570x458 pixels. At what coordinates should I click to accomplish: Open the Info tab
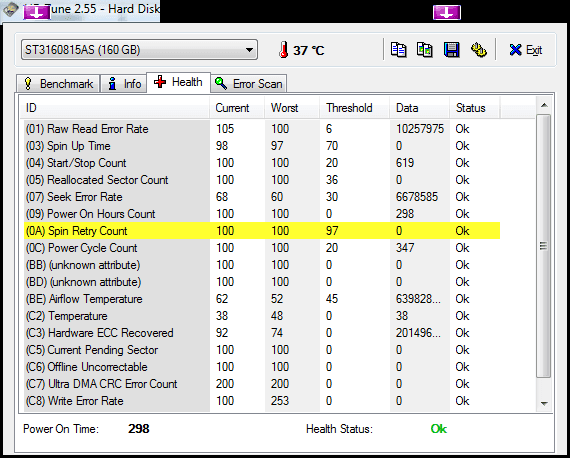(x=124, y=84)
